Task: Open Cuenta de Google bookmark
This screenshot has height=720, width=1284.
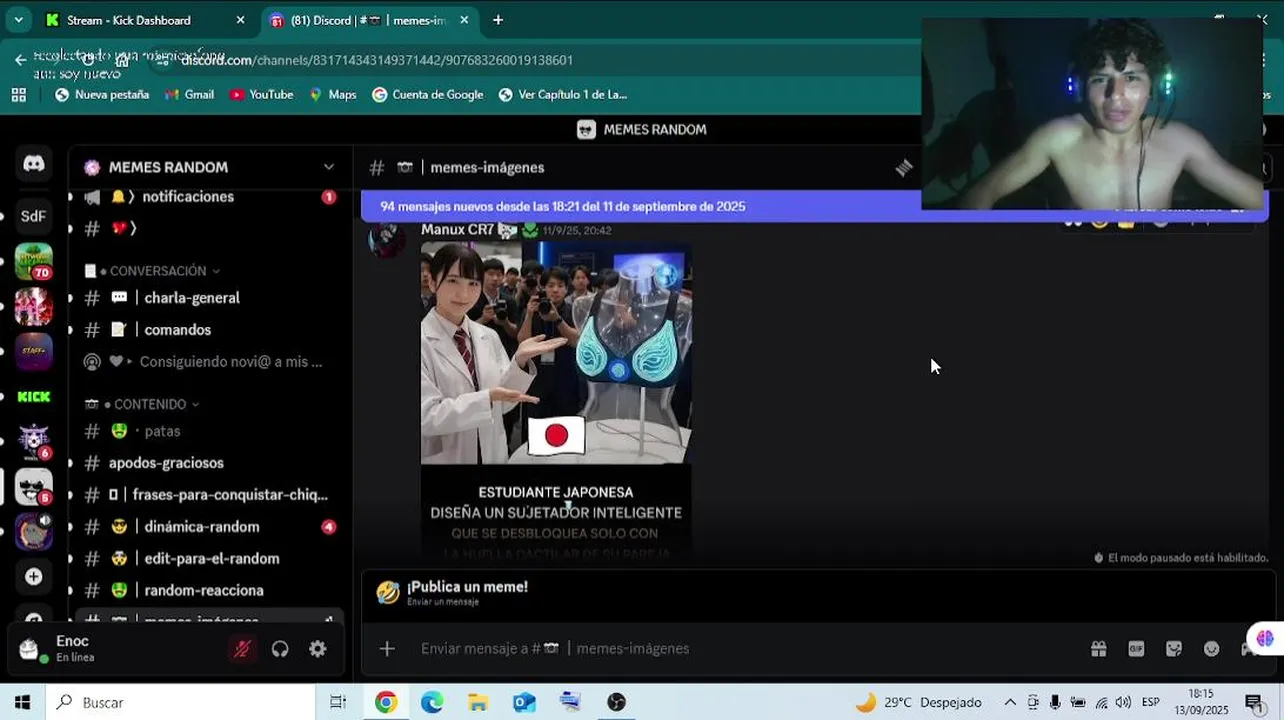Action: pyautogui.click(x=427, y=95)
